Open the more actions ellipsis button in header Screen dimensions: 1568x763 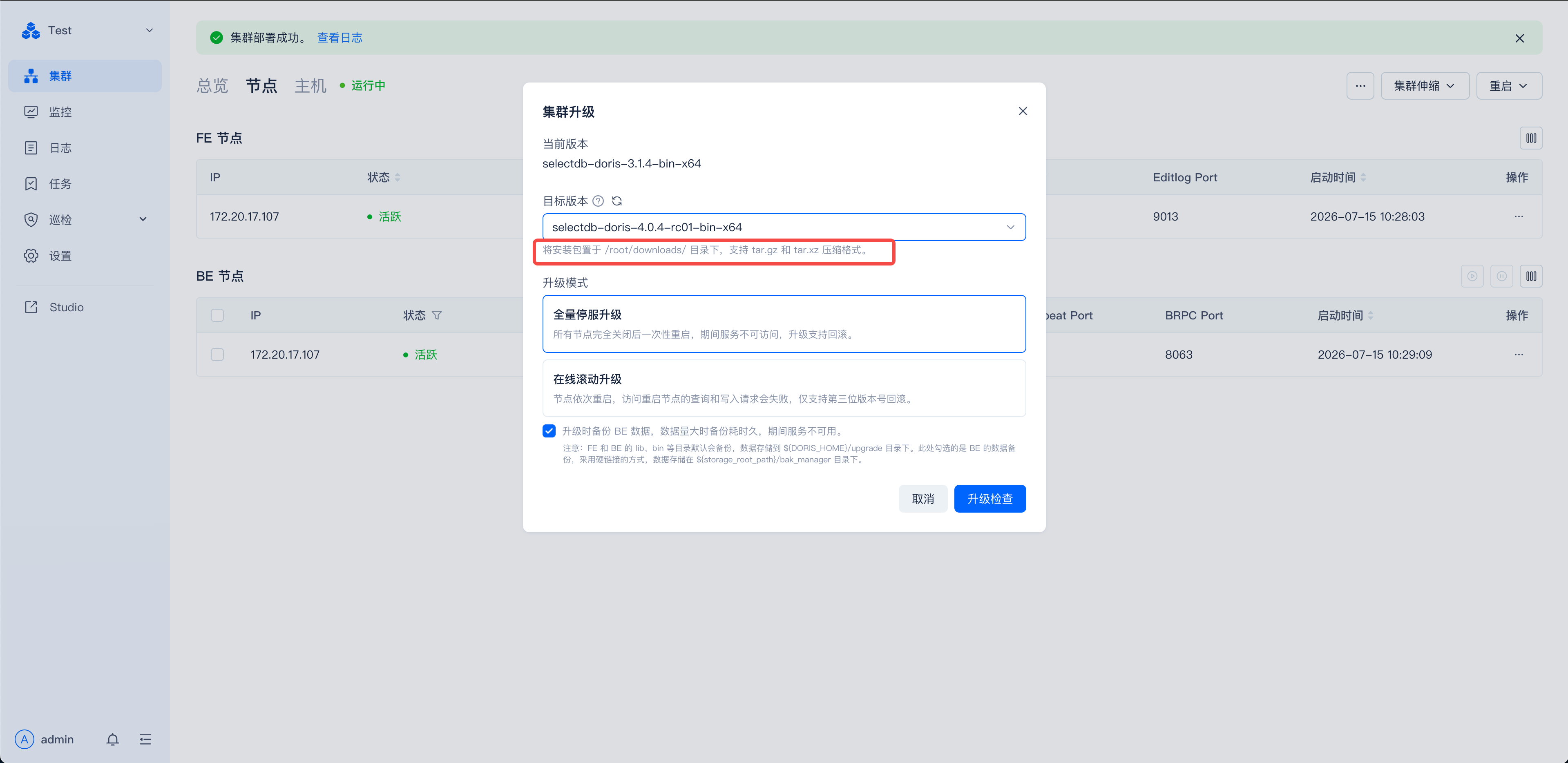[x=1360, y=86]
